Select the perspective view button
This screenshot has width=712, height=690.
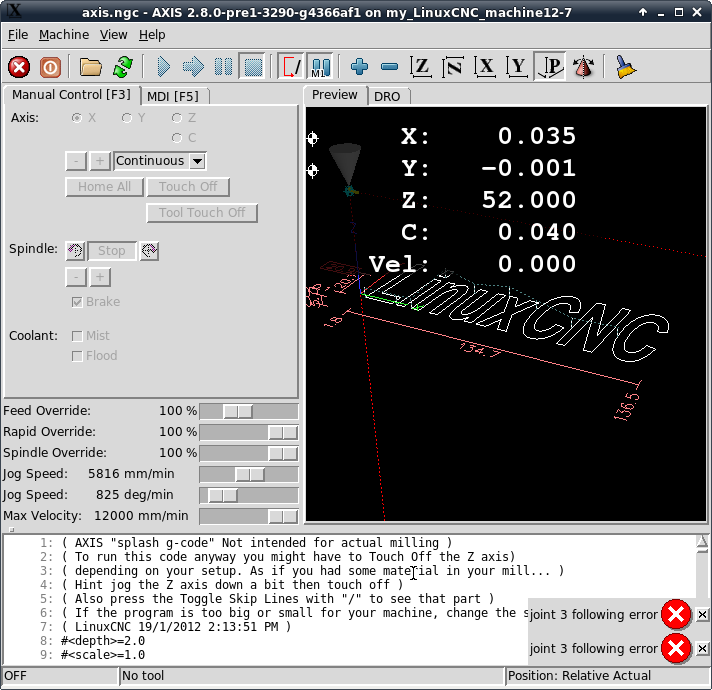(x=551, y=67)
